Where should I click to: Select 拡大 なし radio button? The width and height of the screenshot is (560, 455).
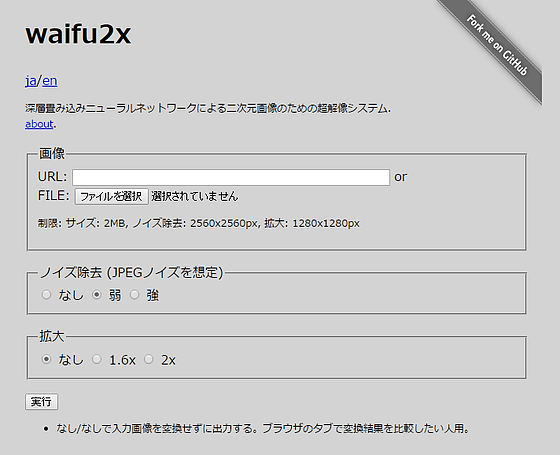[46, 359]
